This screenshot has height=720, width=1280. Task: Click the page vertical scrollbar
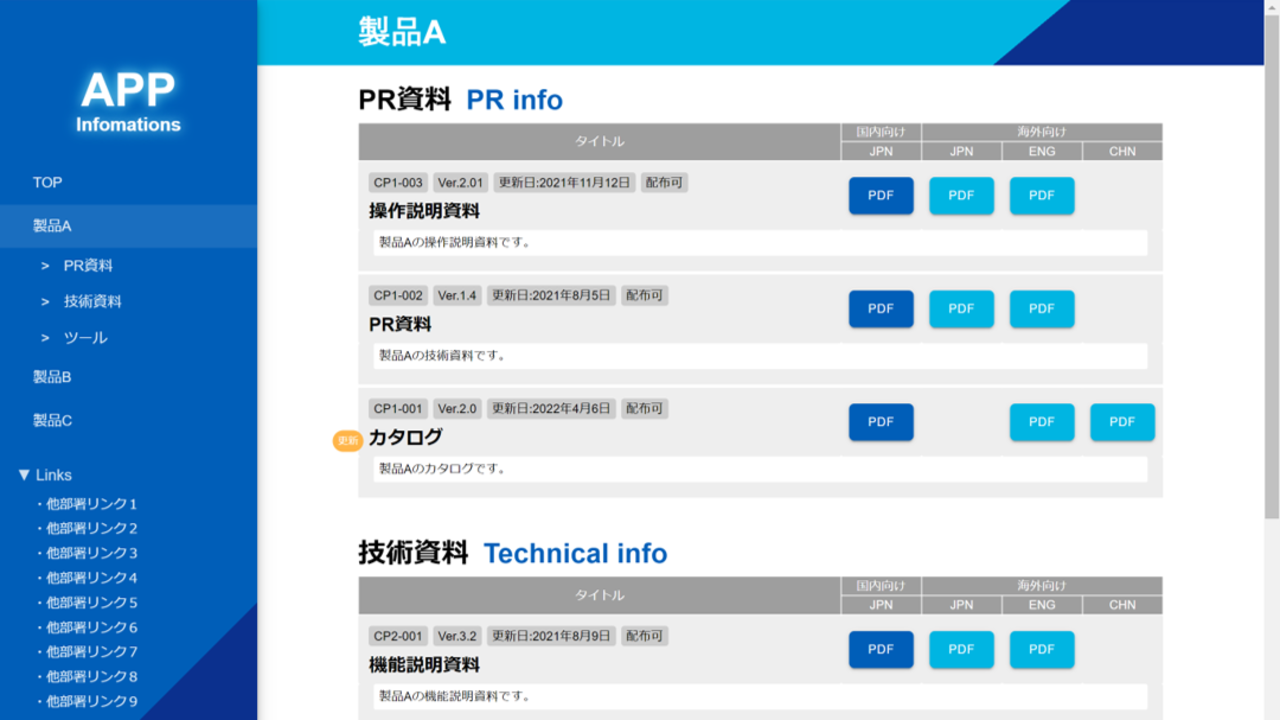pos(1271,260)
